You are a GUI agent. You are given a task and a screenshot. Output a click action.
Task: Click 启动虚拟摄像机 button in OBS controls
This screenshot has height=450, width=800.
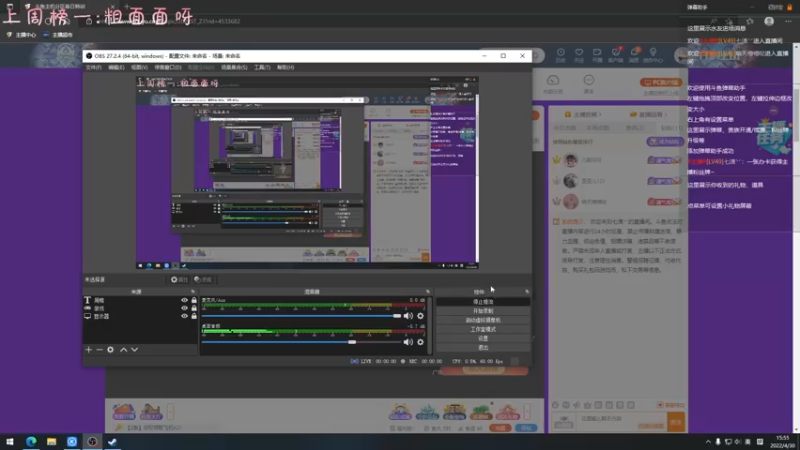coord(483,320)
